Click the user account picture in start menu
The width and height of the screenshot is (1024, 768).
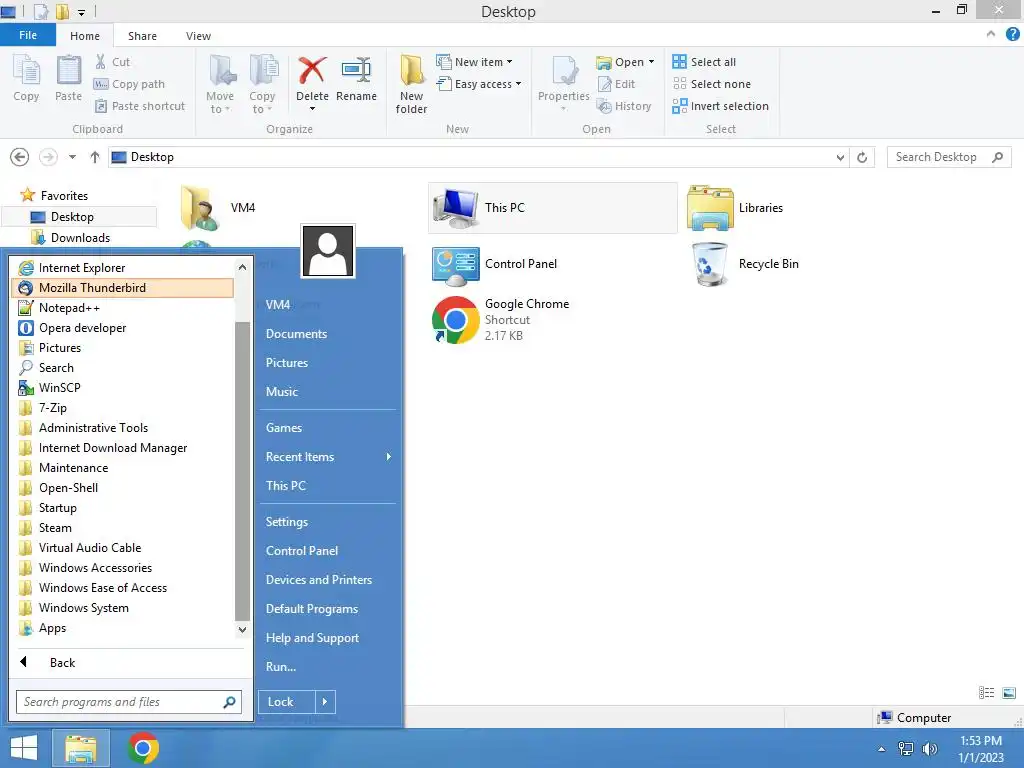328,251
